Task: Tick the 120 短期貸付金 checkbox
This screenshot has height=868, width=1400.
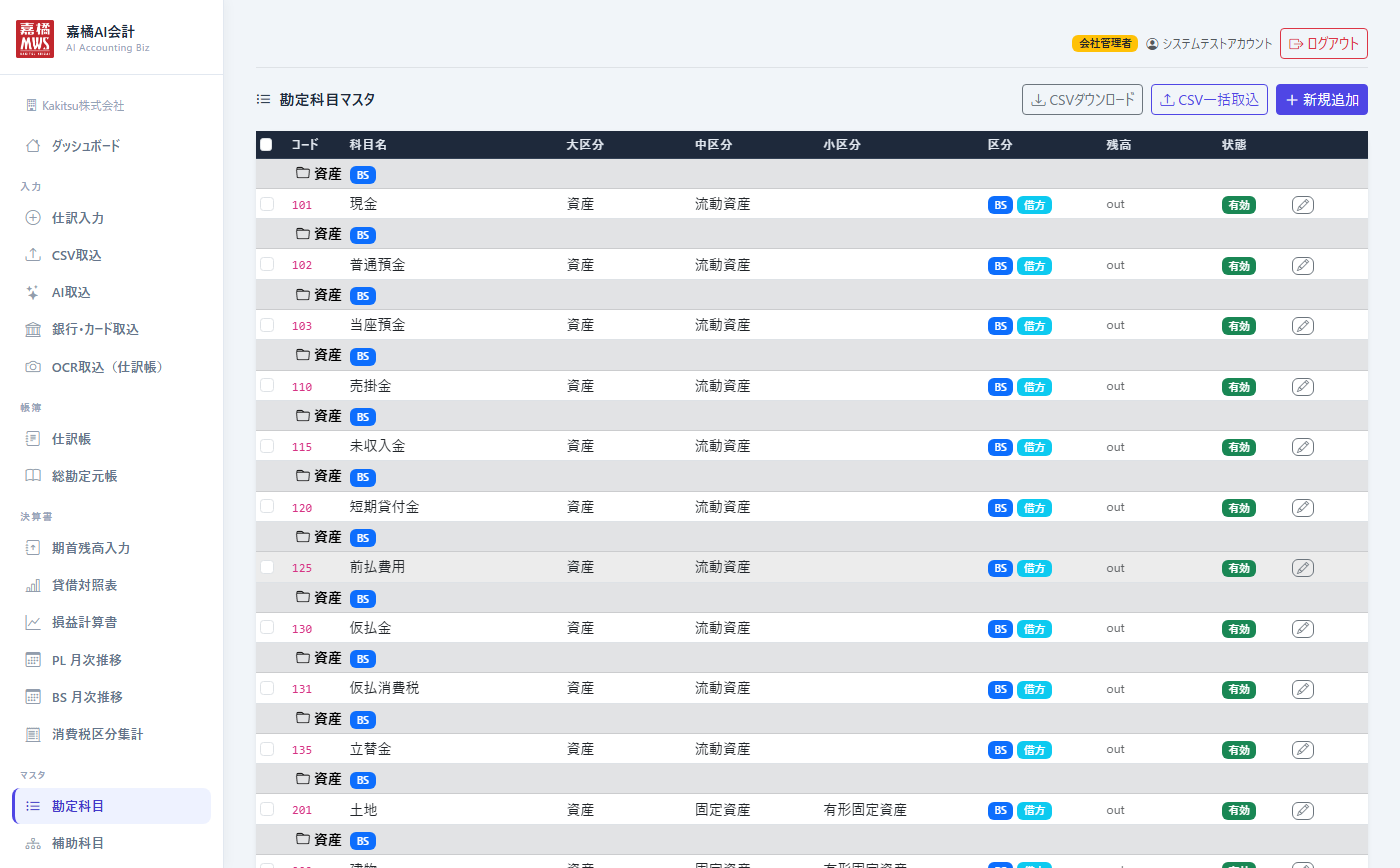Action: point(267,506)
